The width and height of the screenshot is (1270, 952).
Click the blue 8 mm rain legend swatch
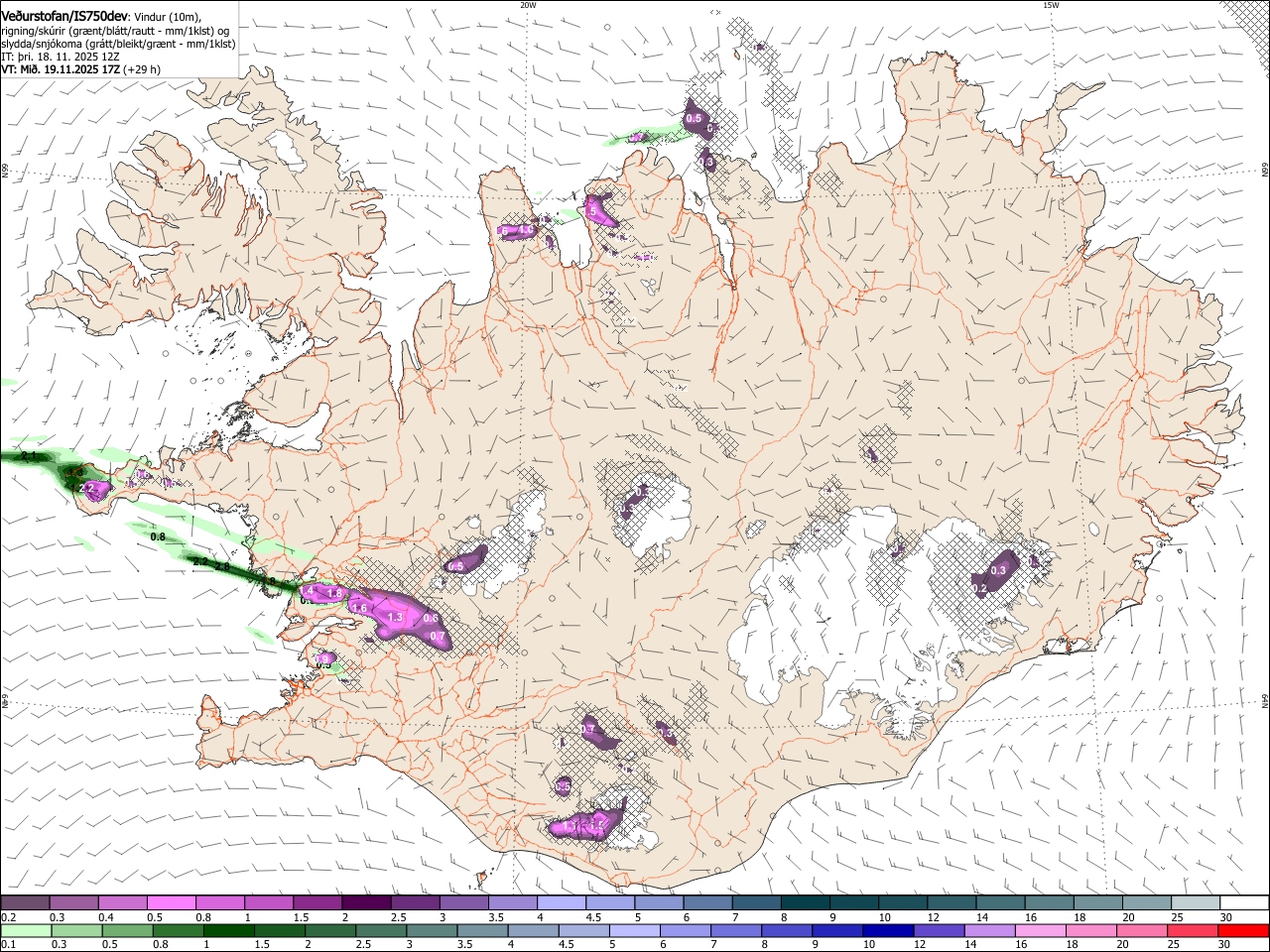pyautogui.click(x=787, y=931)
